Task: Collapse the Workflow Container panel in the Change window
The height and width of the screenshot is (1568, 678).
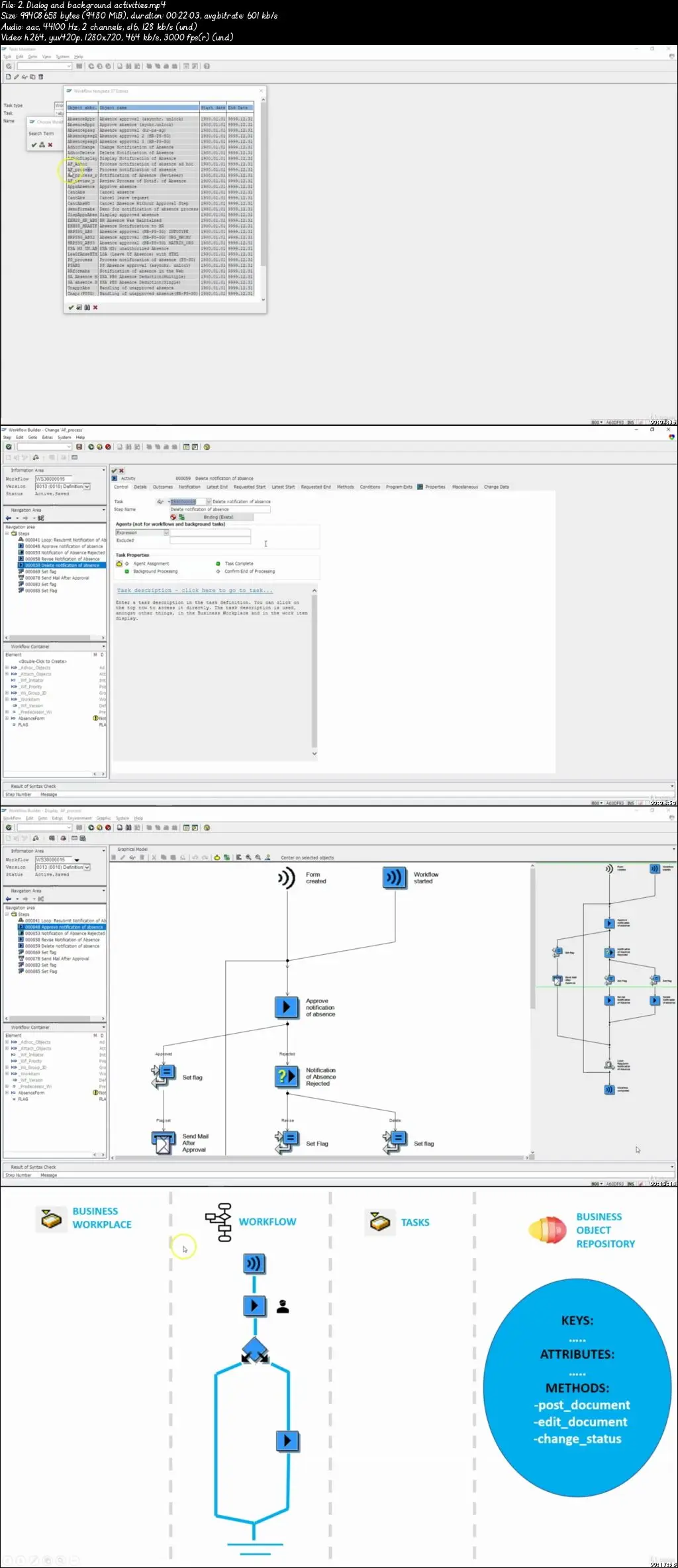Action: coord(103,646)
